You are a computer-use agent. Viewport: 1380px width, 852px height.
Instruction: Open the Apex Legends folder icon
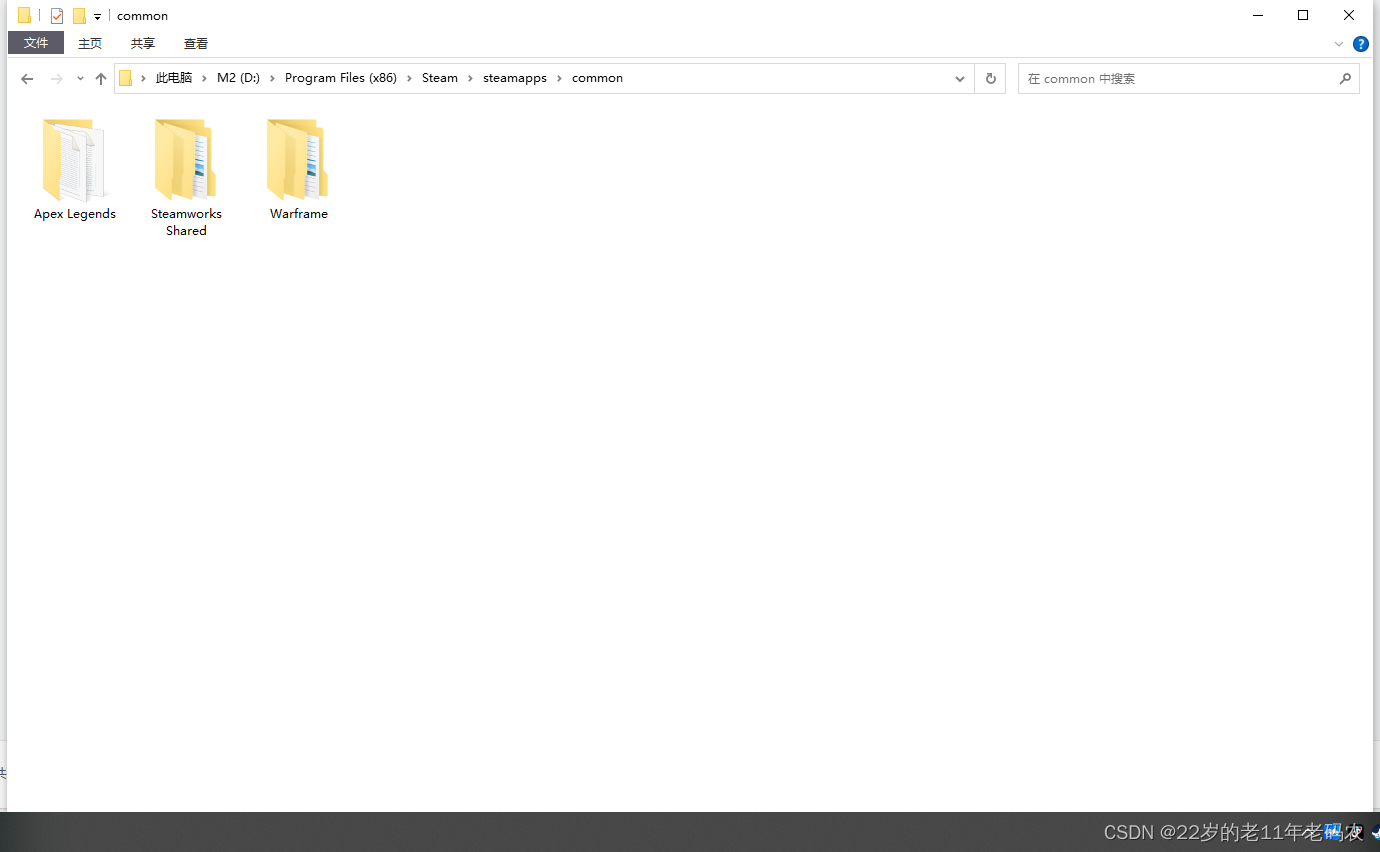click(x=74, y=160)
